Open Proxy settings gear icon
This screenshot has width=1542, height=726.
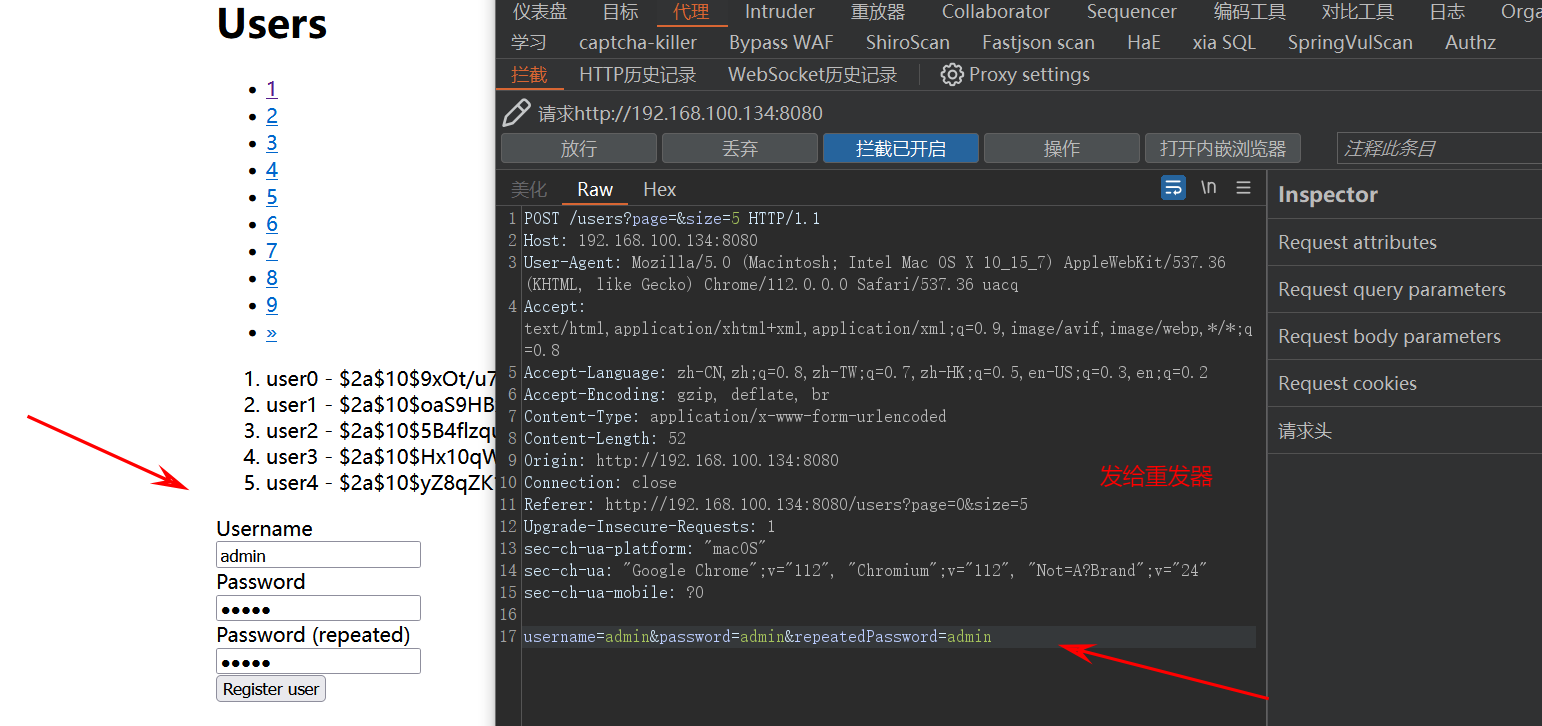click(x=951, y=75)
